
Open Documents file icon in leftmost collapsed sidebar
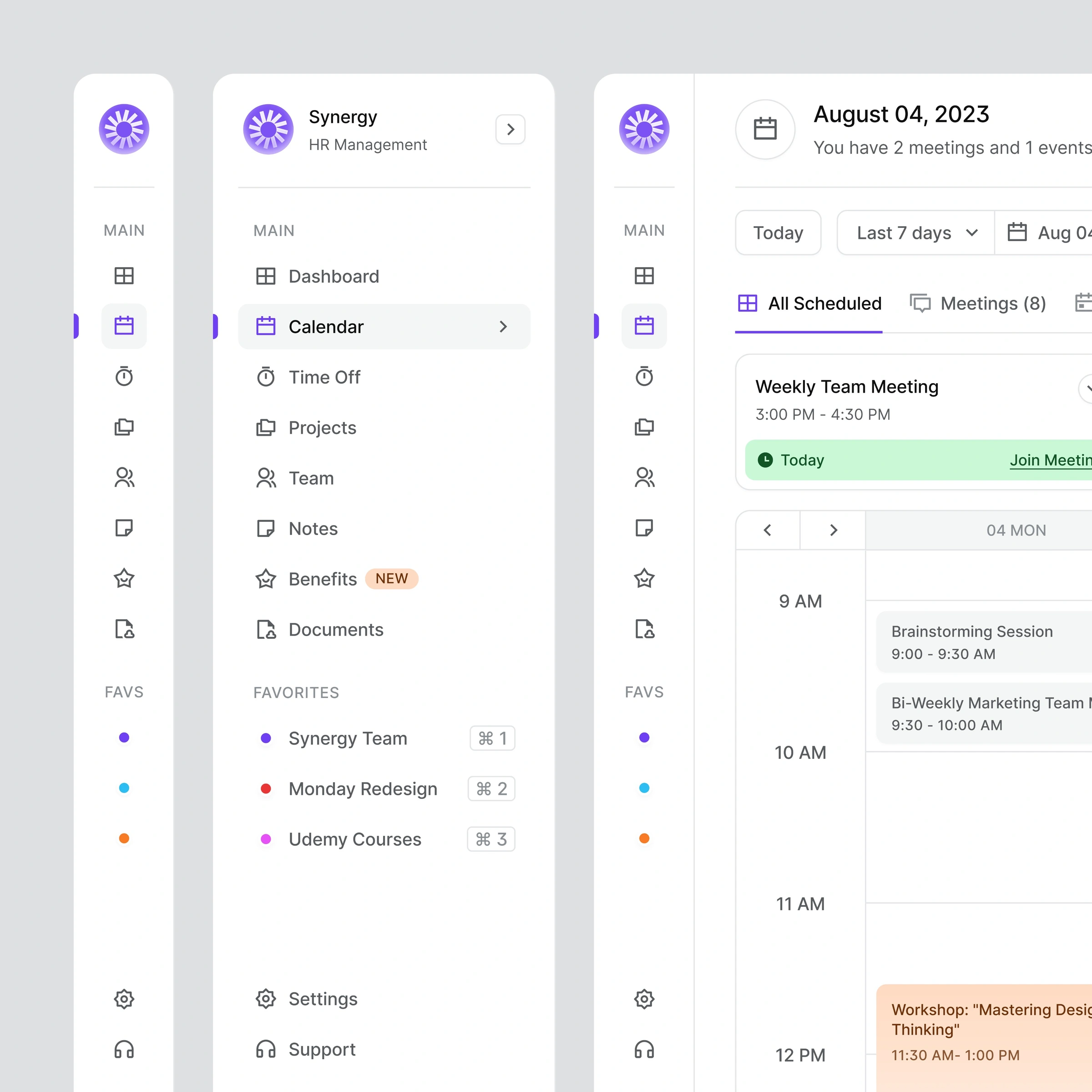pos(124,628)
